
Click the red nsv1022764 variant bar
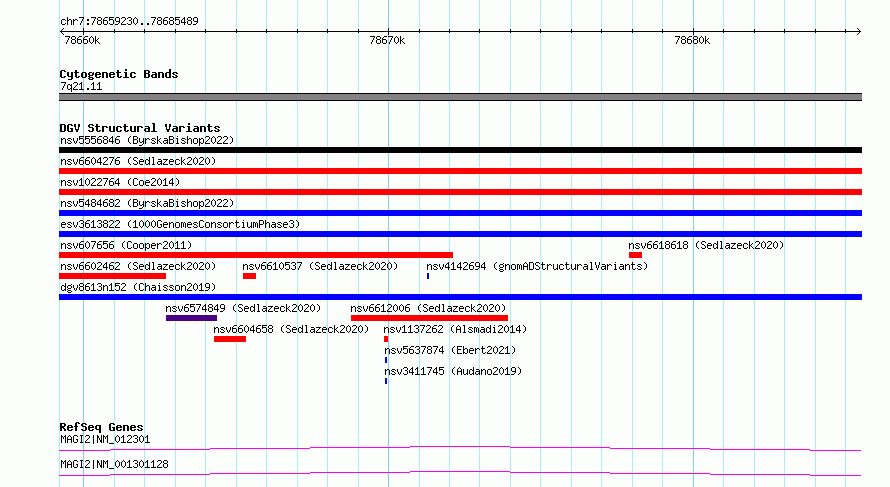[x=460, y=192]
